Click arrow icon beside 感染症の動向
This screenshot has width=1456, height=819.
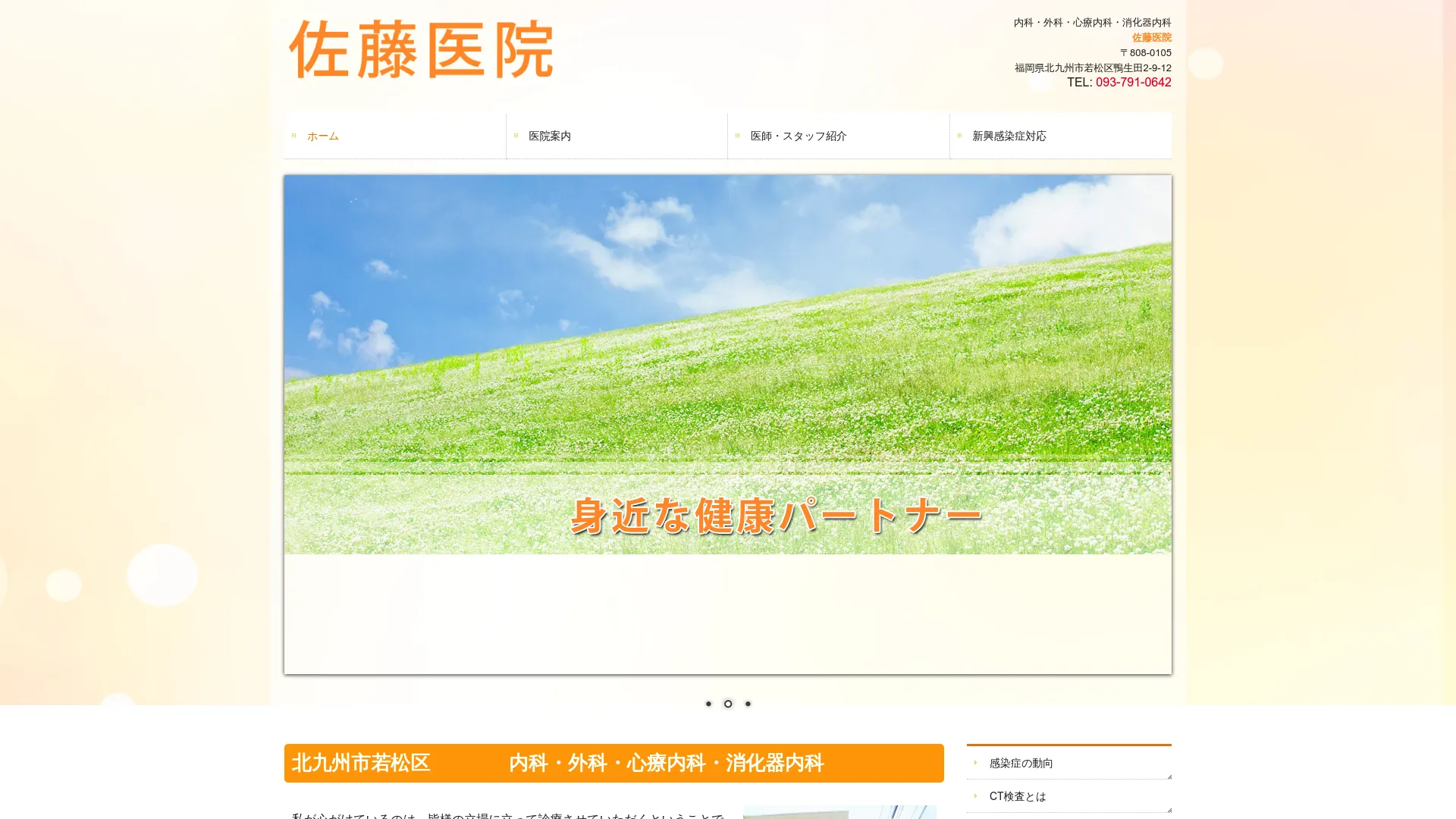point(975,762)
